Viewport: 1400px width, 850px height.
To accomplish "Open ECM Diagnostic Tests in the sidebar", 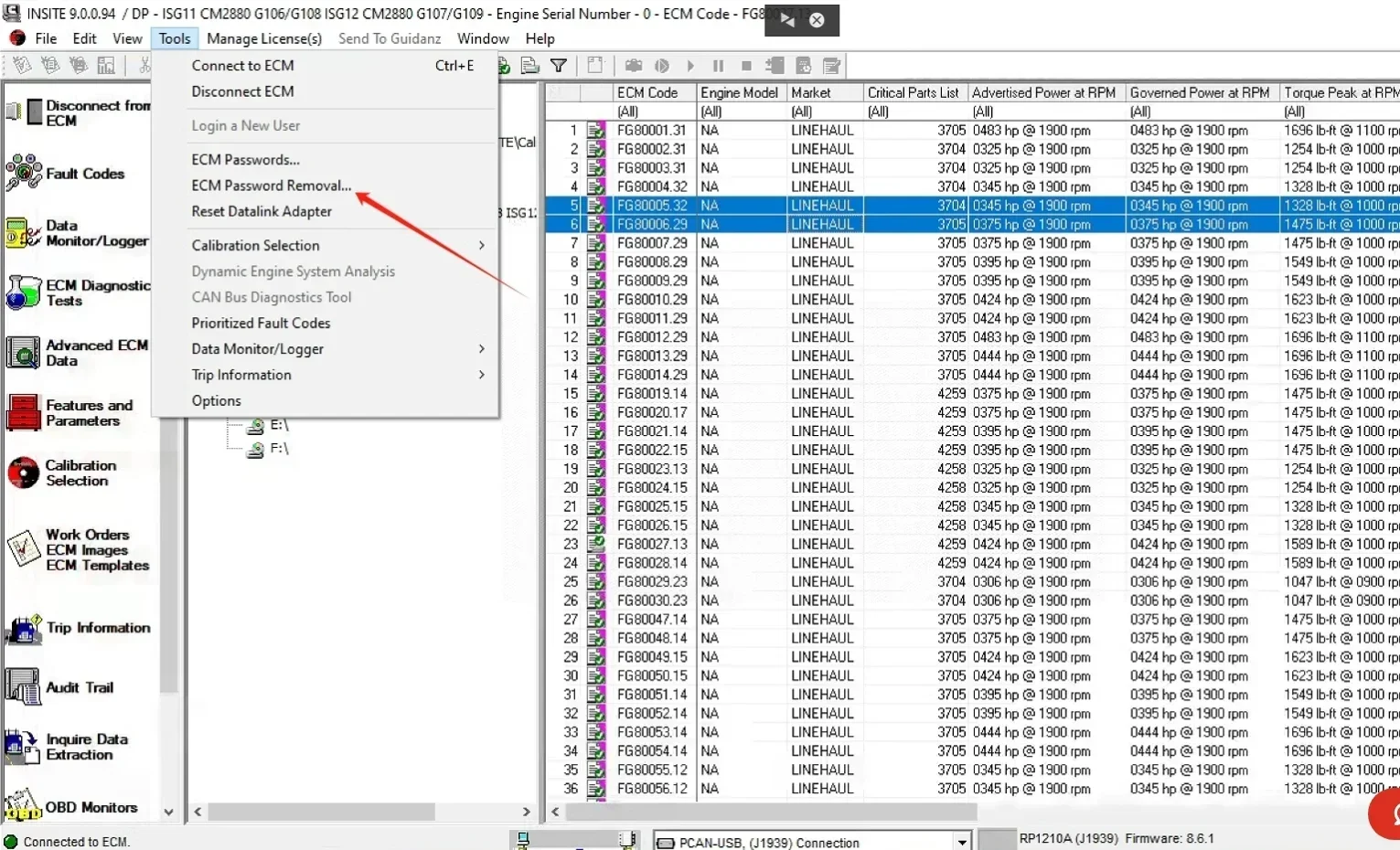I will (24, 292).
